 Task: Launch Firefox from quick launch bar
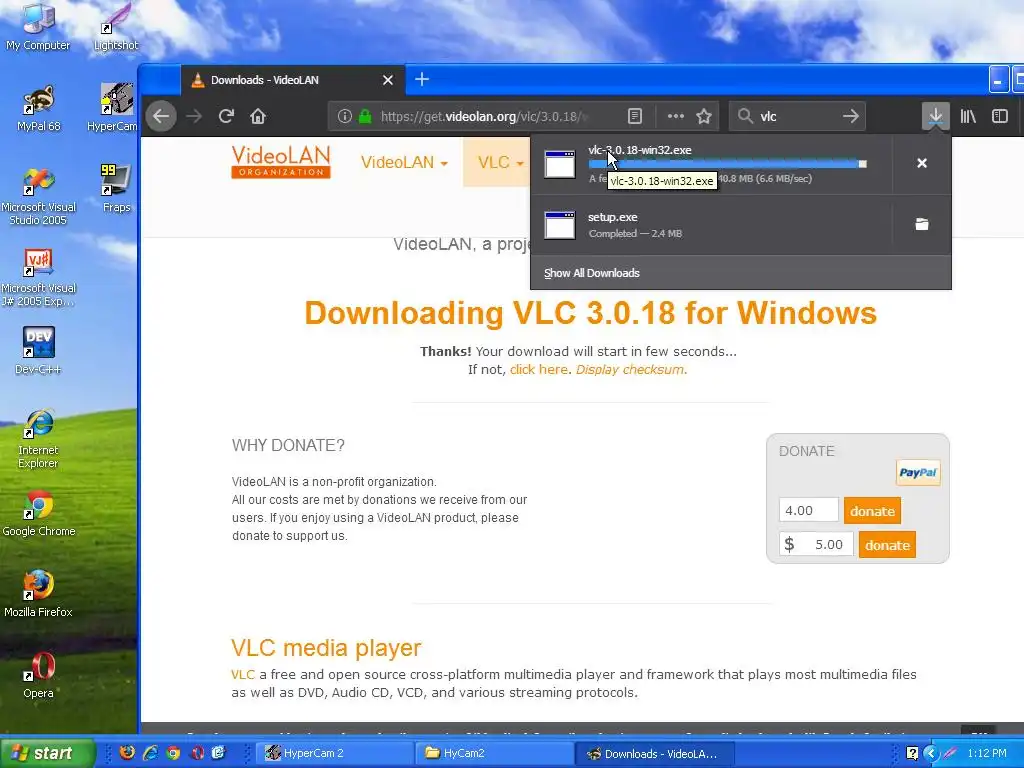(x=127, y=753)
